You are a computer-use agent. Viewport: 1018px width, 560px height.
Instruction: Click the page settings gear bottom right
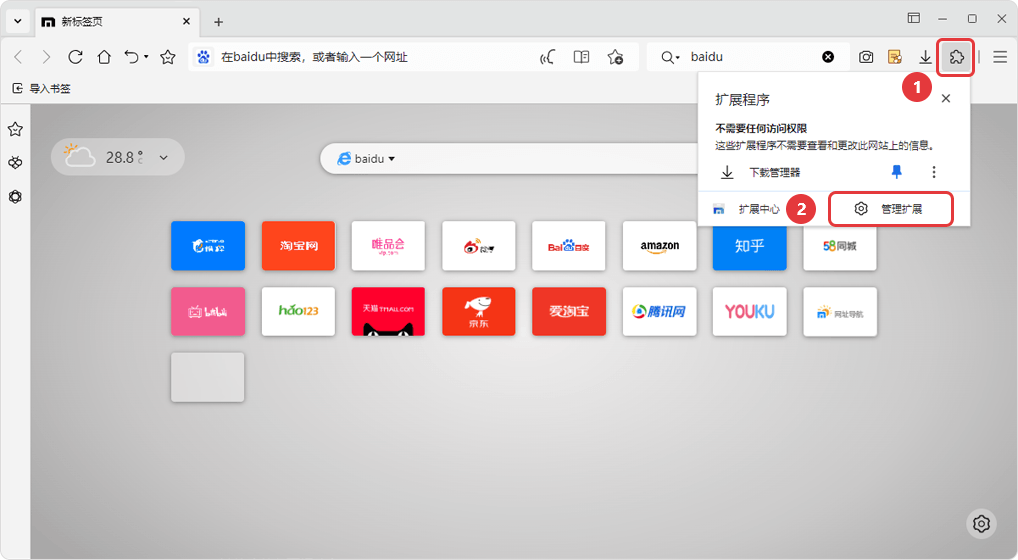(x=981, y=524)
